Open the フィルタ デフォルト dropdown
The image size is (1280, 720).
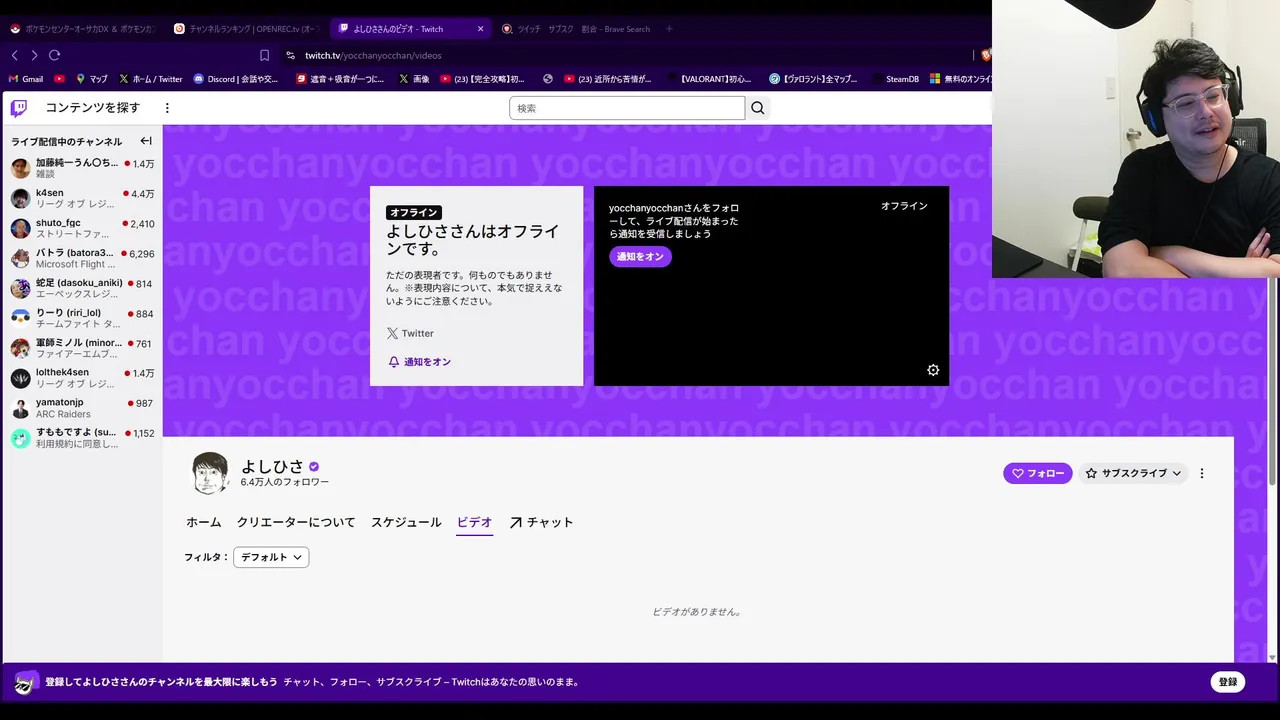tap(271, 557)
